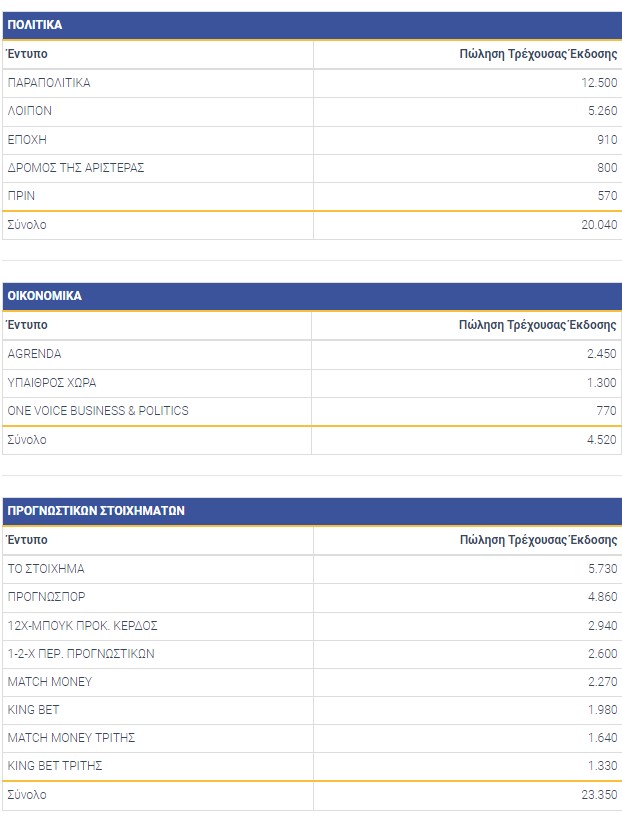Select 12Χ-ΜΠΟΥΚ ΠΡΟΚ. ΚΕΡΔΟΣ entry
The image size is (622, 830).
(x=82, y=625)
